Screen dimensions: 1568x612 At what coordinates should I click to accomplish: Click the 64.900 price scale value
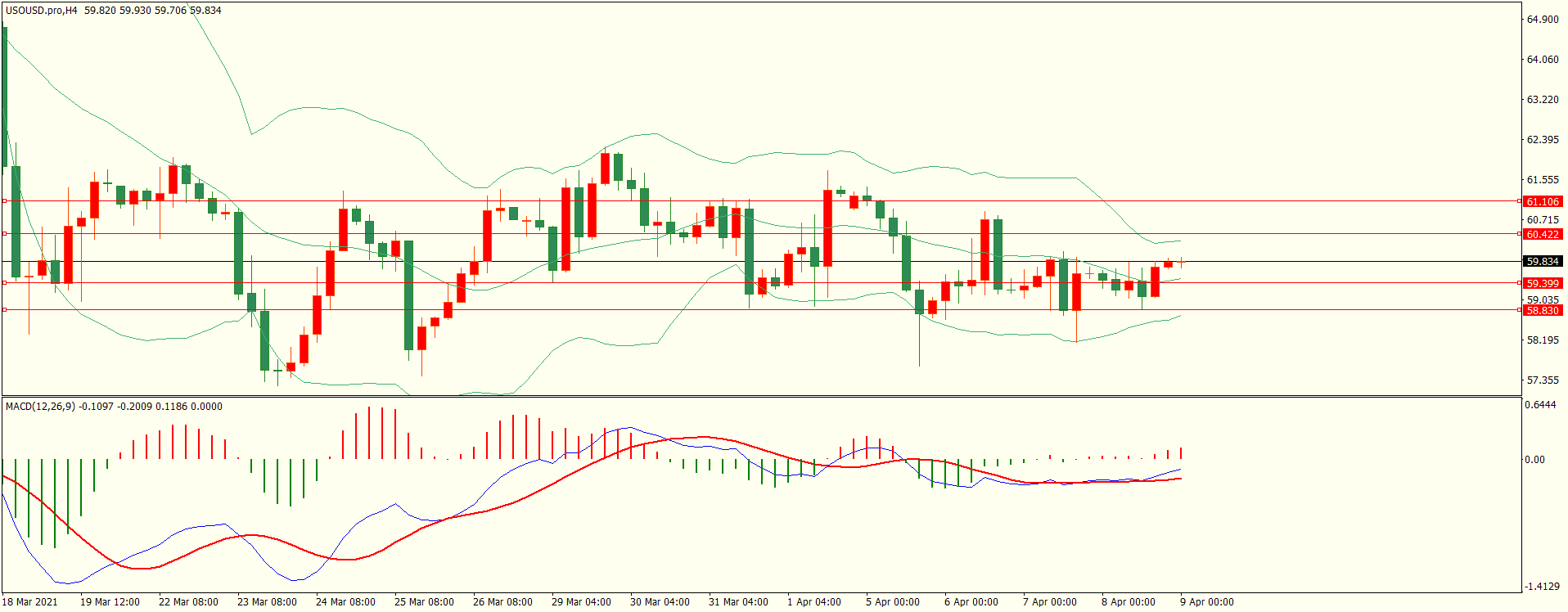pos(1543,20)
